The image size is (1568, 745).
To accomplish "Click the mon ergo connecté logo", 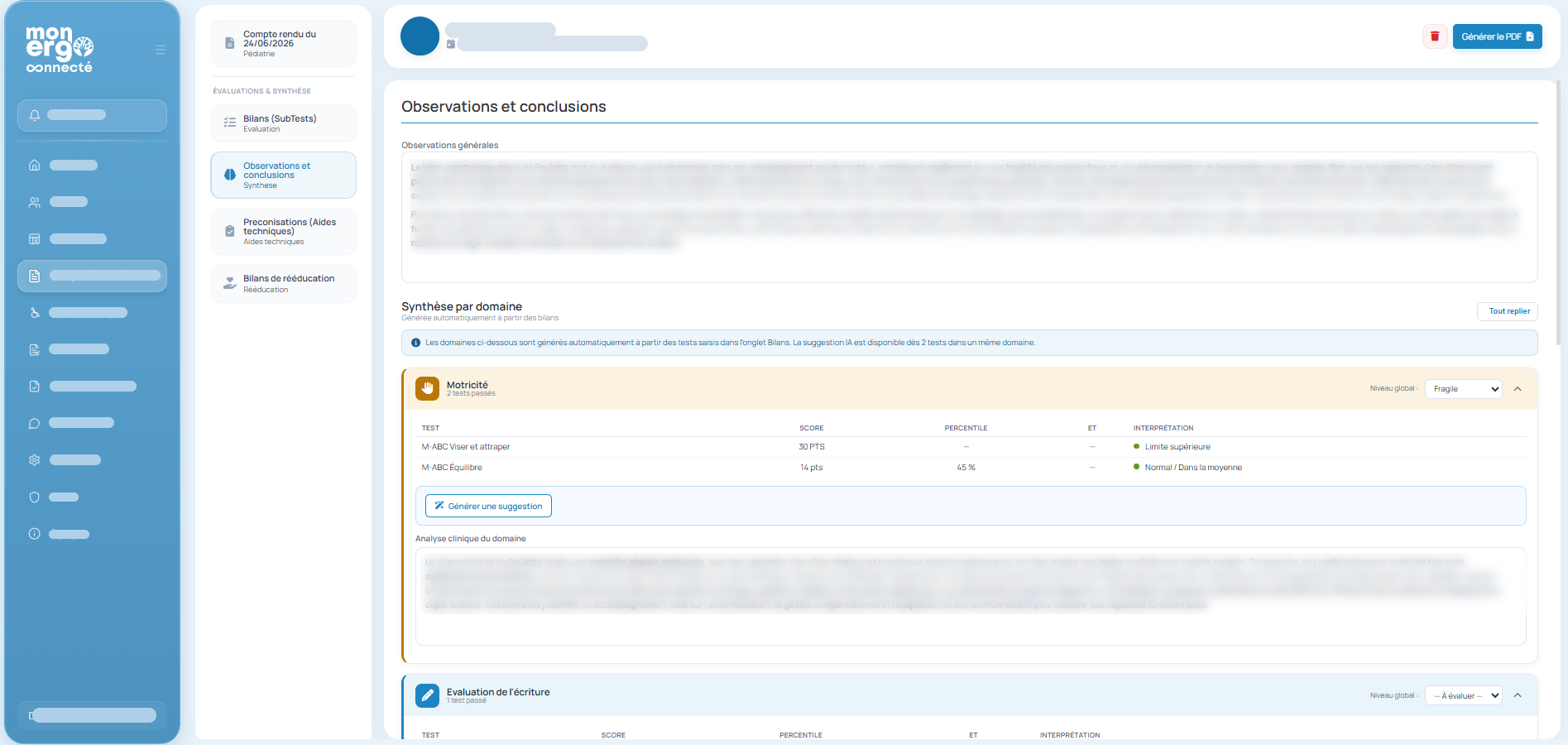I will 60,50.
